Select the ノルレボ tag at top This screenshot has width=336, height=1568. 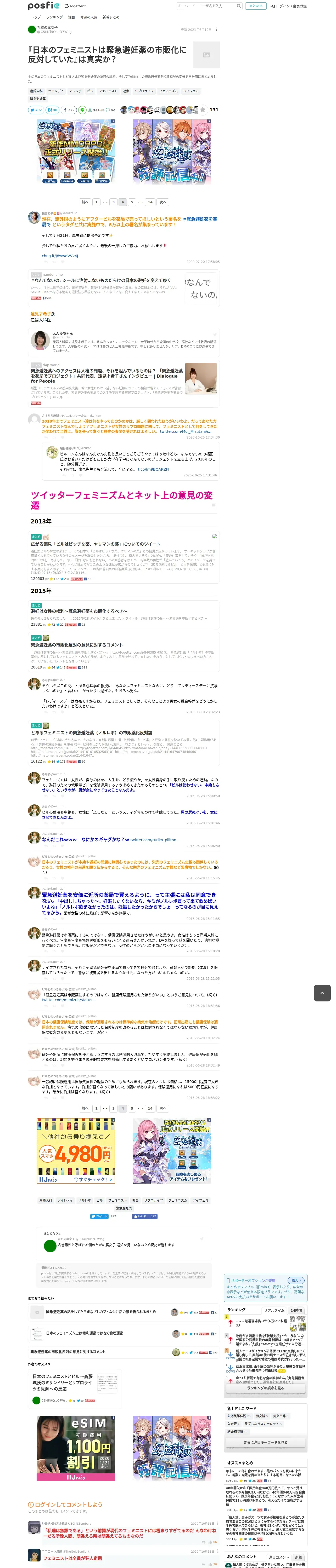(75, 91)
